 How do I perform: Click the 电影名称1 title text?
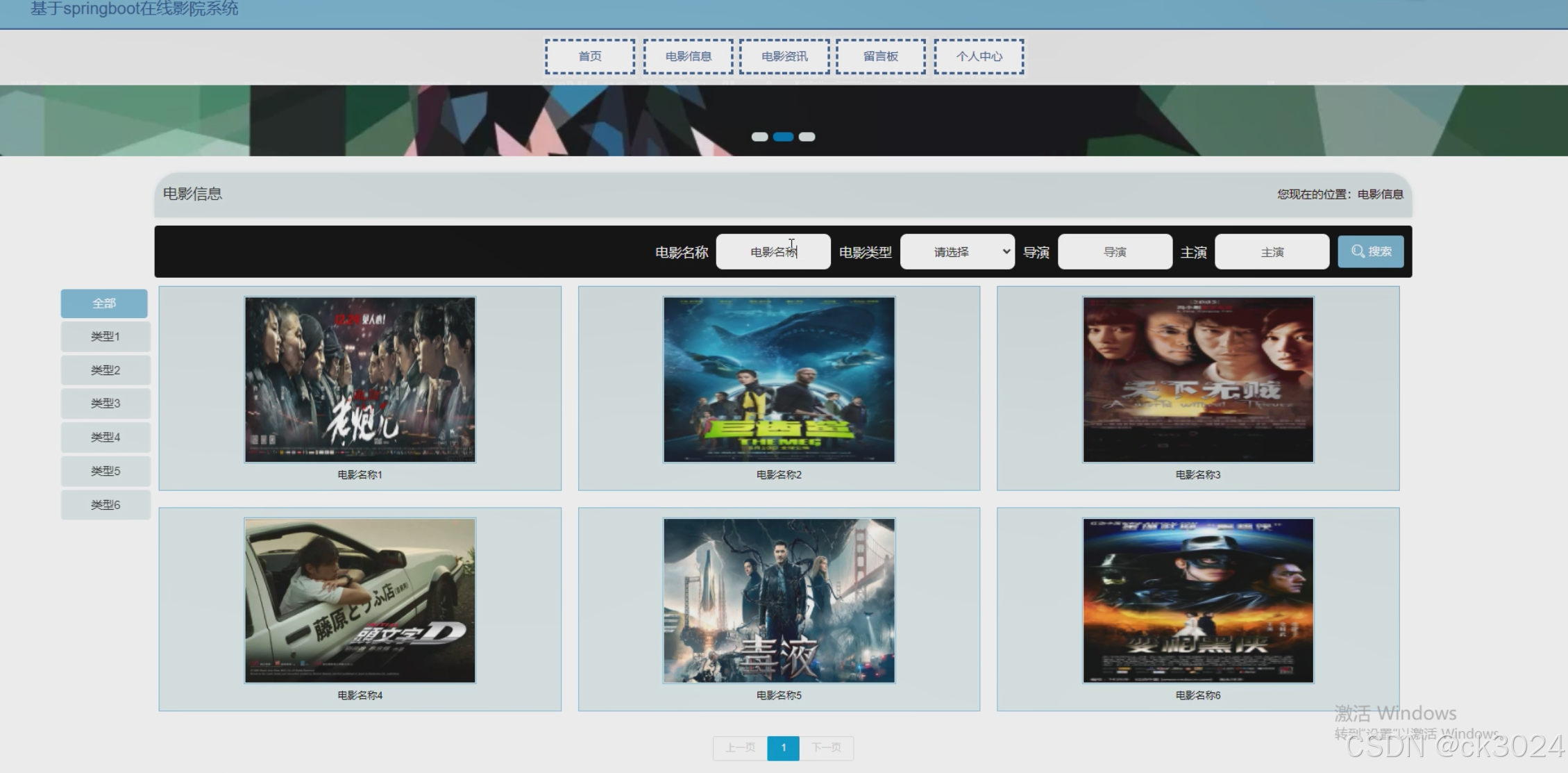[x=360, y=475]
